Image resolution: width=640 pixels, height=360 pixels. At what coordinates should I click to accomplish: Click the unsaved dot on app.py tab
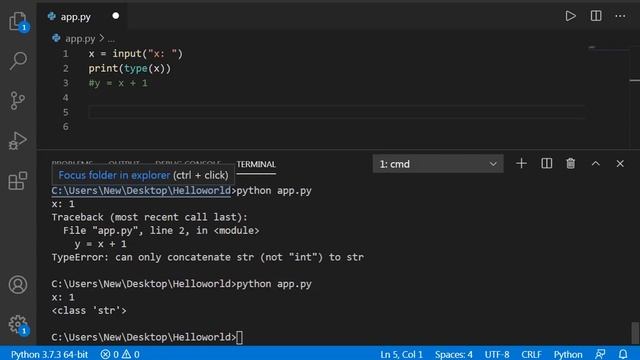coord(116,16)
